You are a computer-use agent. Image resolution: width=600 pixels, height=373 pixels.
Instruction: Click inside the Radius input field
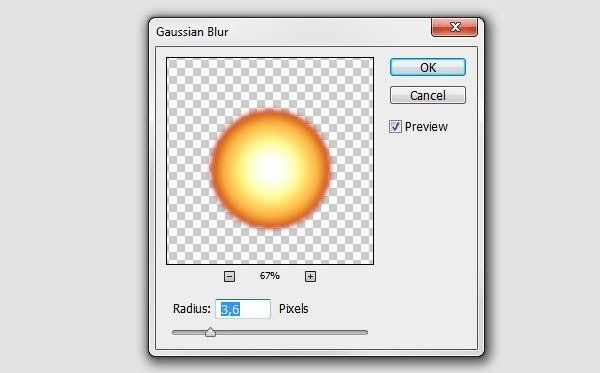243,309
